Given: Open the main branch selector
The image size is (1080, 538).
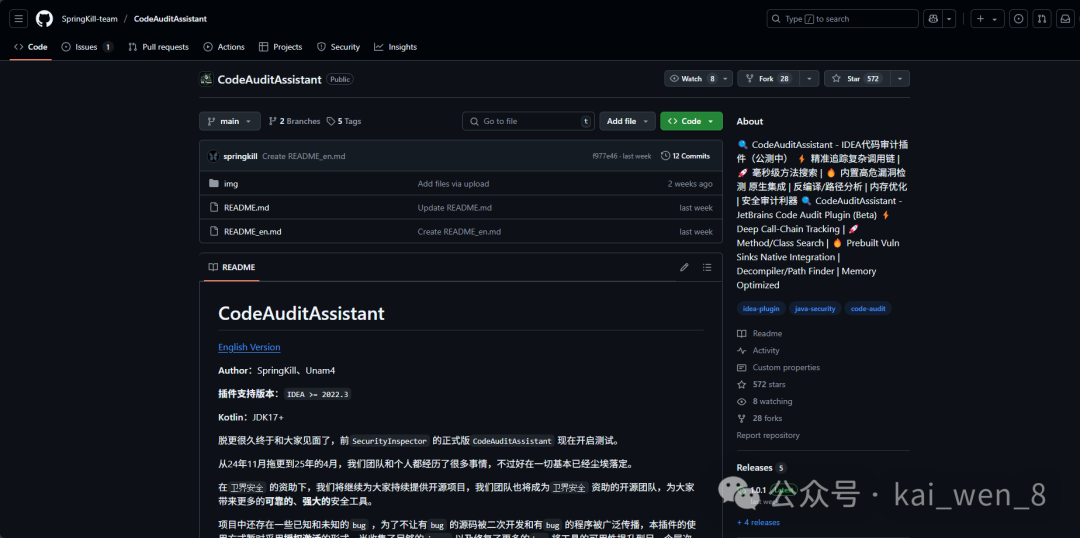Looking at the screenshot, I should pyautogui.click(x=230, y=121).
